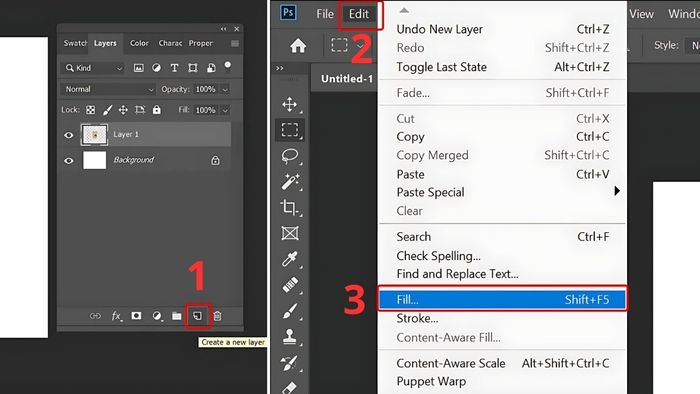Toggle shape layer filter
Viewport: 700px width, 394px height.
(x=192, y=68)
